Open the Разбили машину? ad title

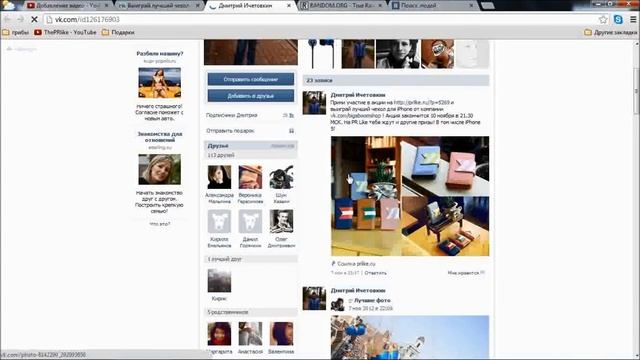[160, 53]
